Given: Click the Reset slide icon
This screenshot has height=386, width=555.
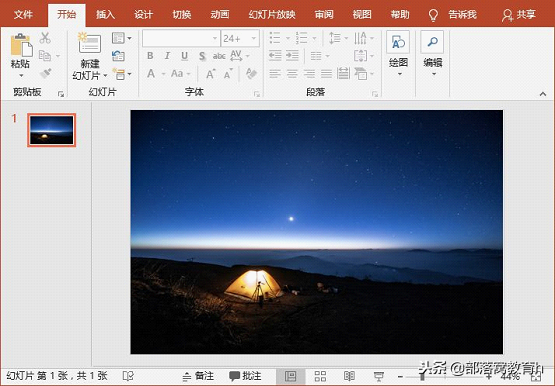Looking at the screenshot, I should (118, 56).
